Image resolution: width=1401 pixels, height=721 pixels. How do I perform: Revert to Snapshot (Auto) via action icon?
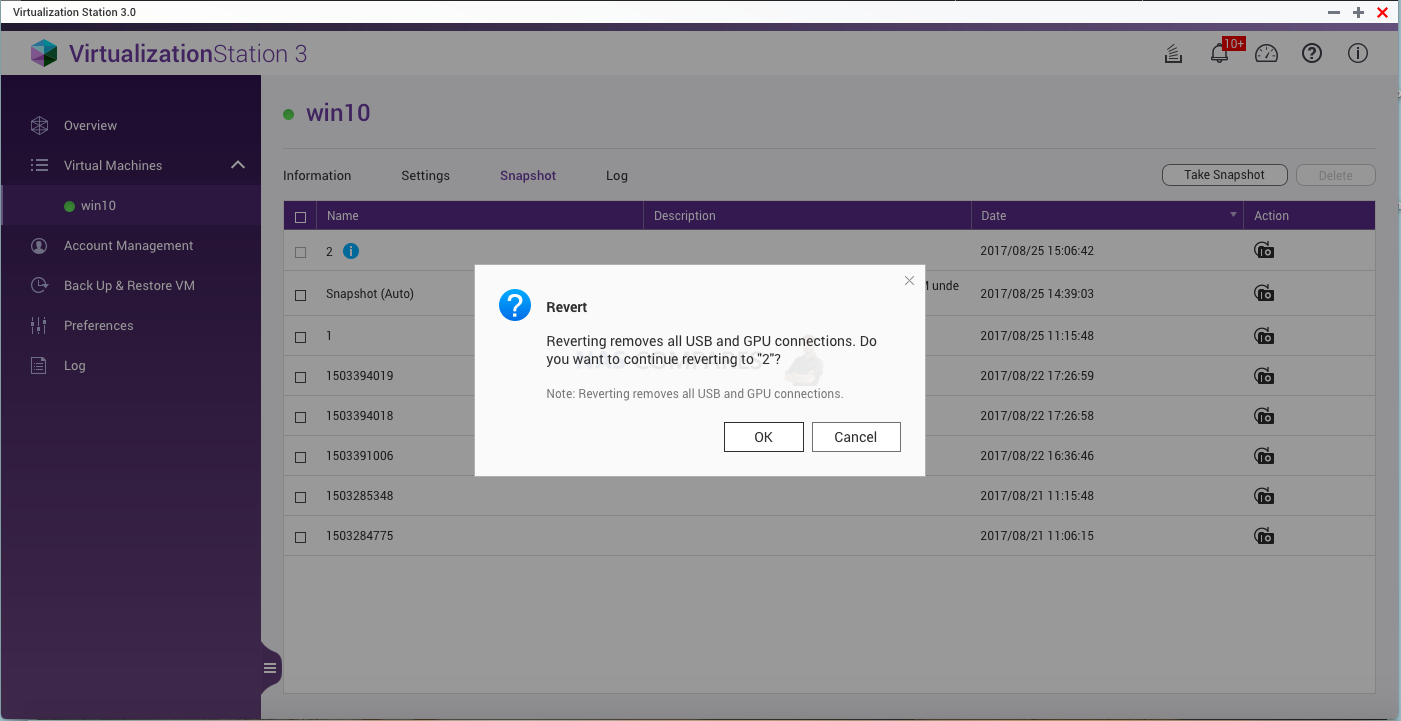click(x=1264, y=293)
